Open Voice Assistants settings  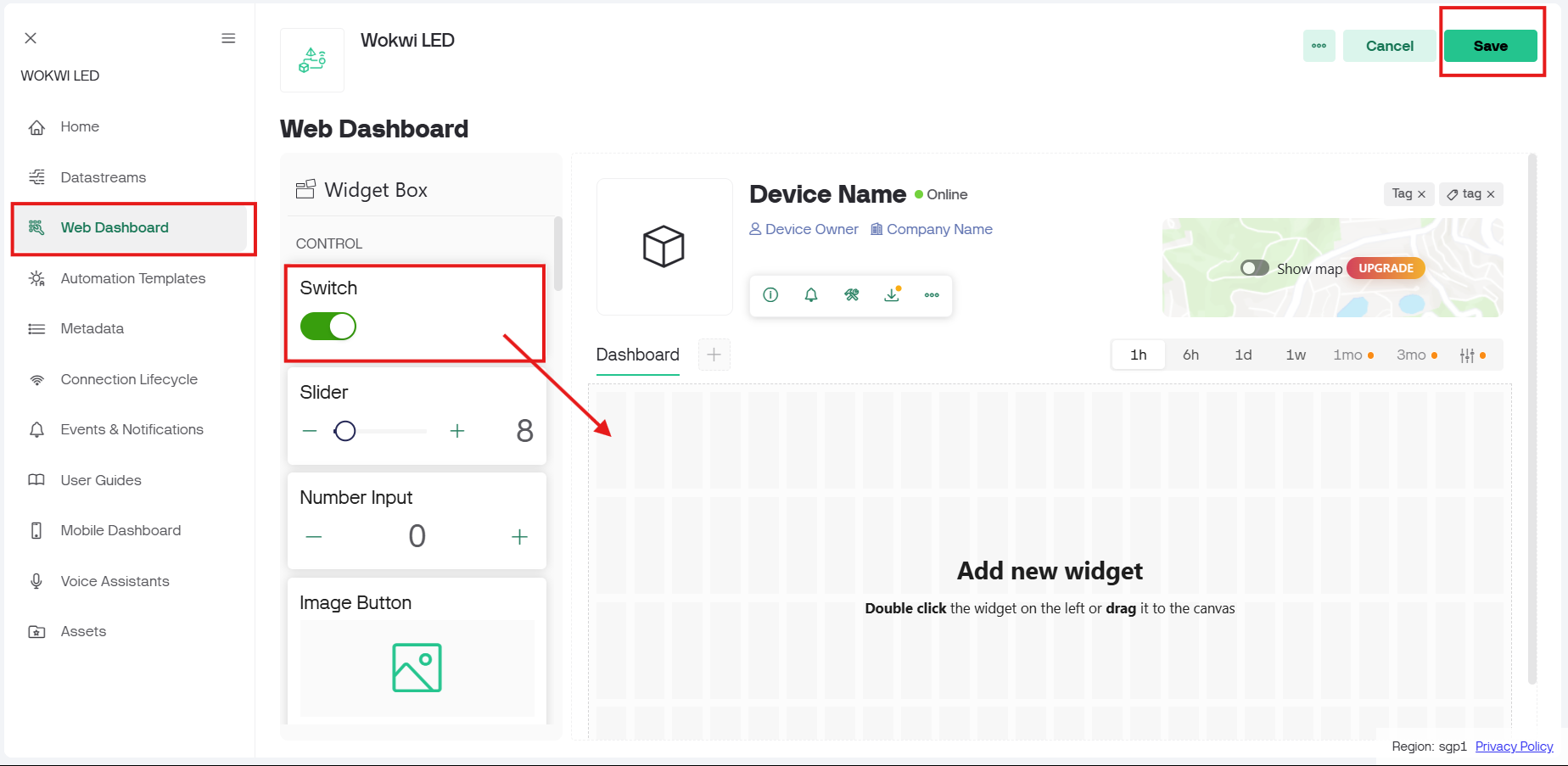click(115, 581)
